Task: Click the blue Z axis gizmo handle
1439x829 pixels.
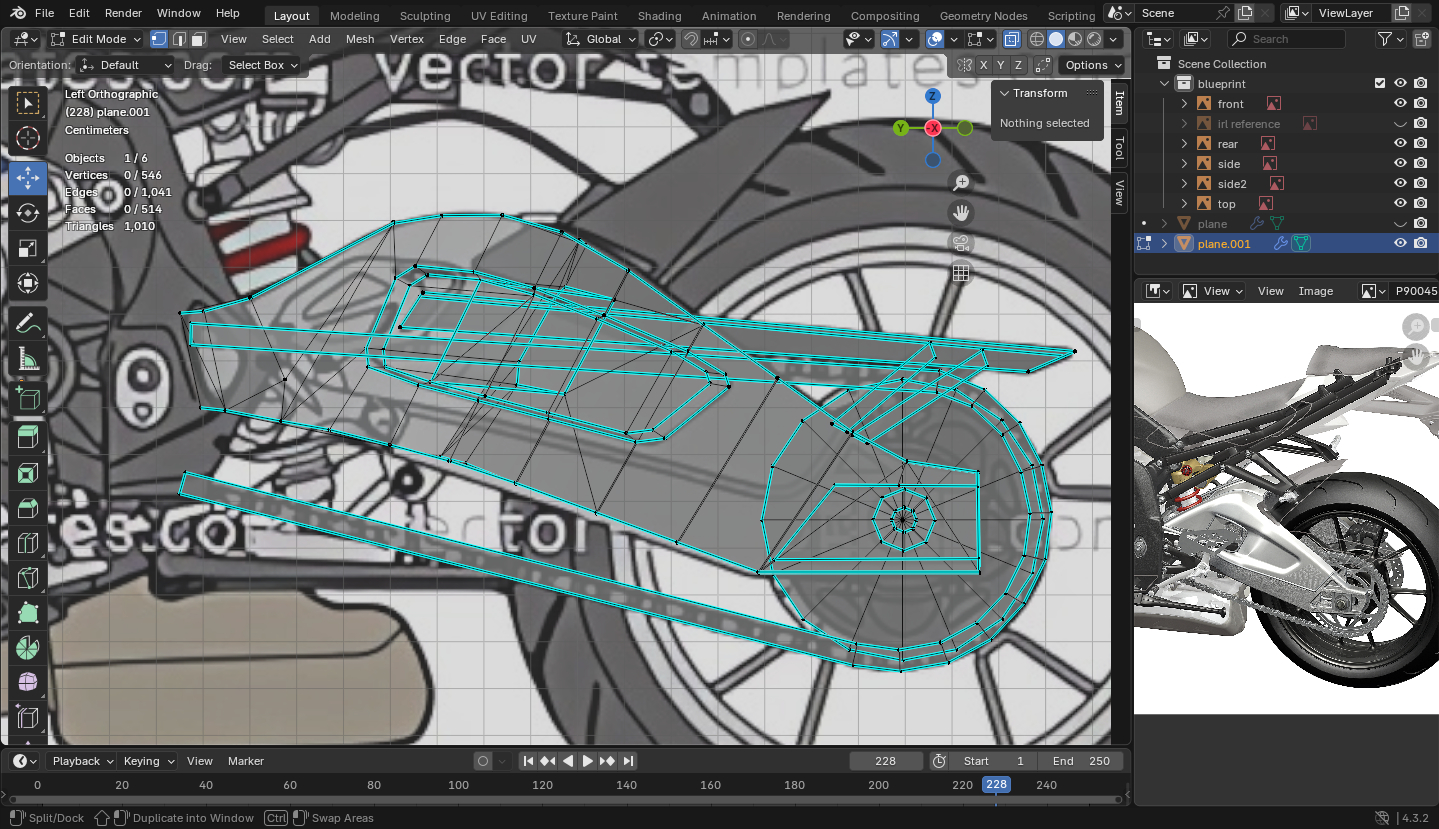Action: tap(932, 96)
